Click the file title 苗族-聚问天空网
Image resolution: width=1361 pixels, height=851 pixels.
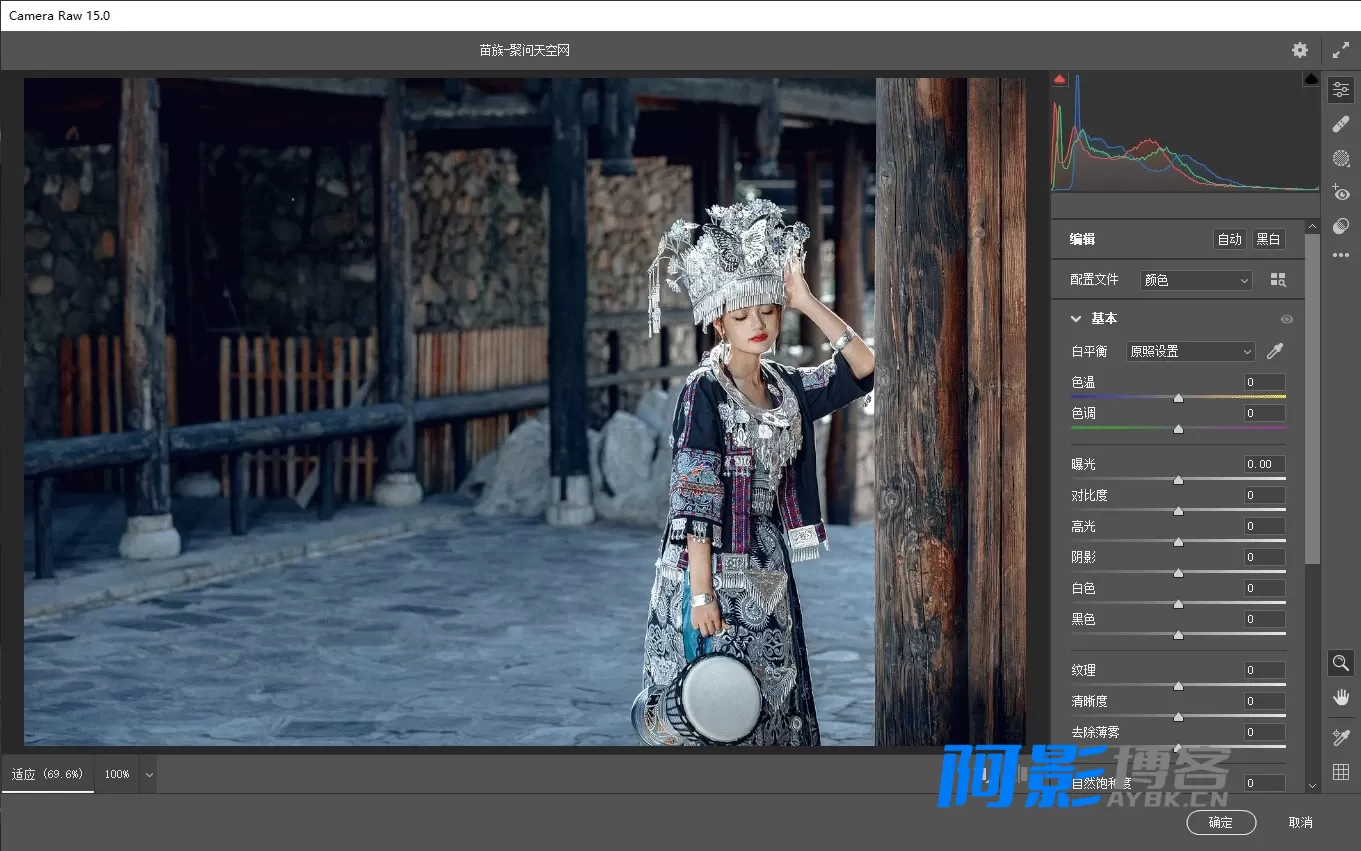524,50
